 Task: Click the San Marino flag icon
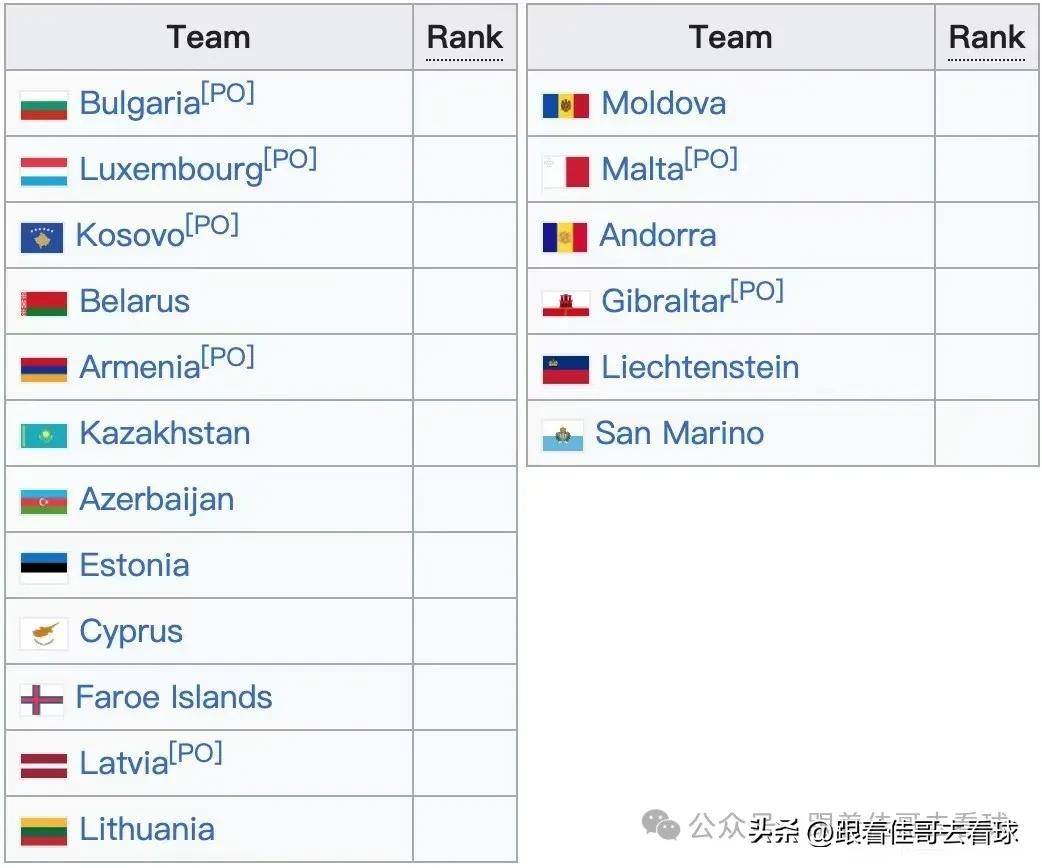[563, 435]
